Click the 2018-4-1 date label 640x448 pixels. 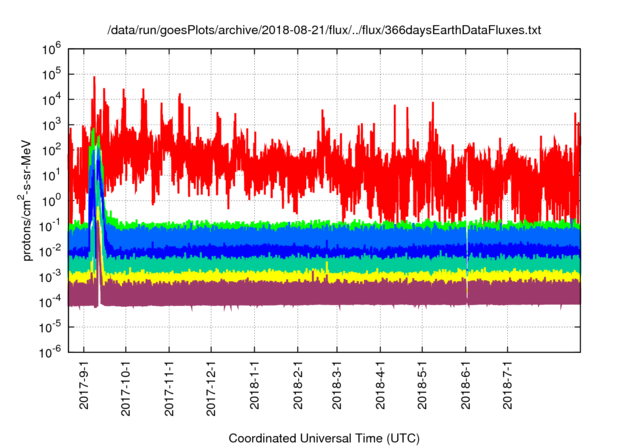click(x=380, y=385)
